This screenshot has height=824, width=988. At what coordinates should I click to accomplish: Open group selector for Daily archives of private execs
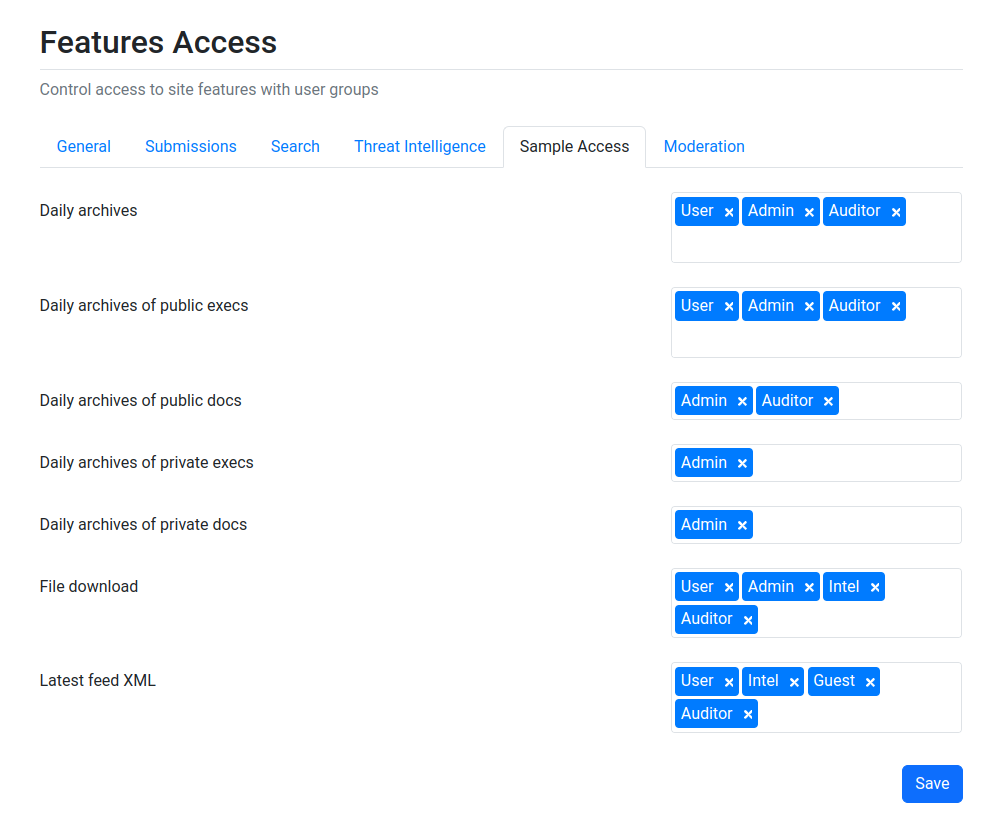click(857, 463)
